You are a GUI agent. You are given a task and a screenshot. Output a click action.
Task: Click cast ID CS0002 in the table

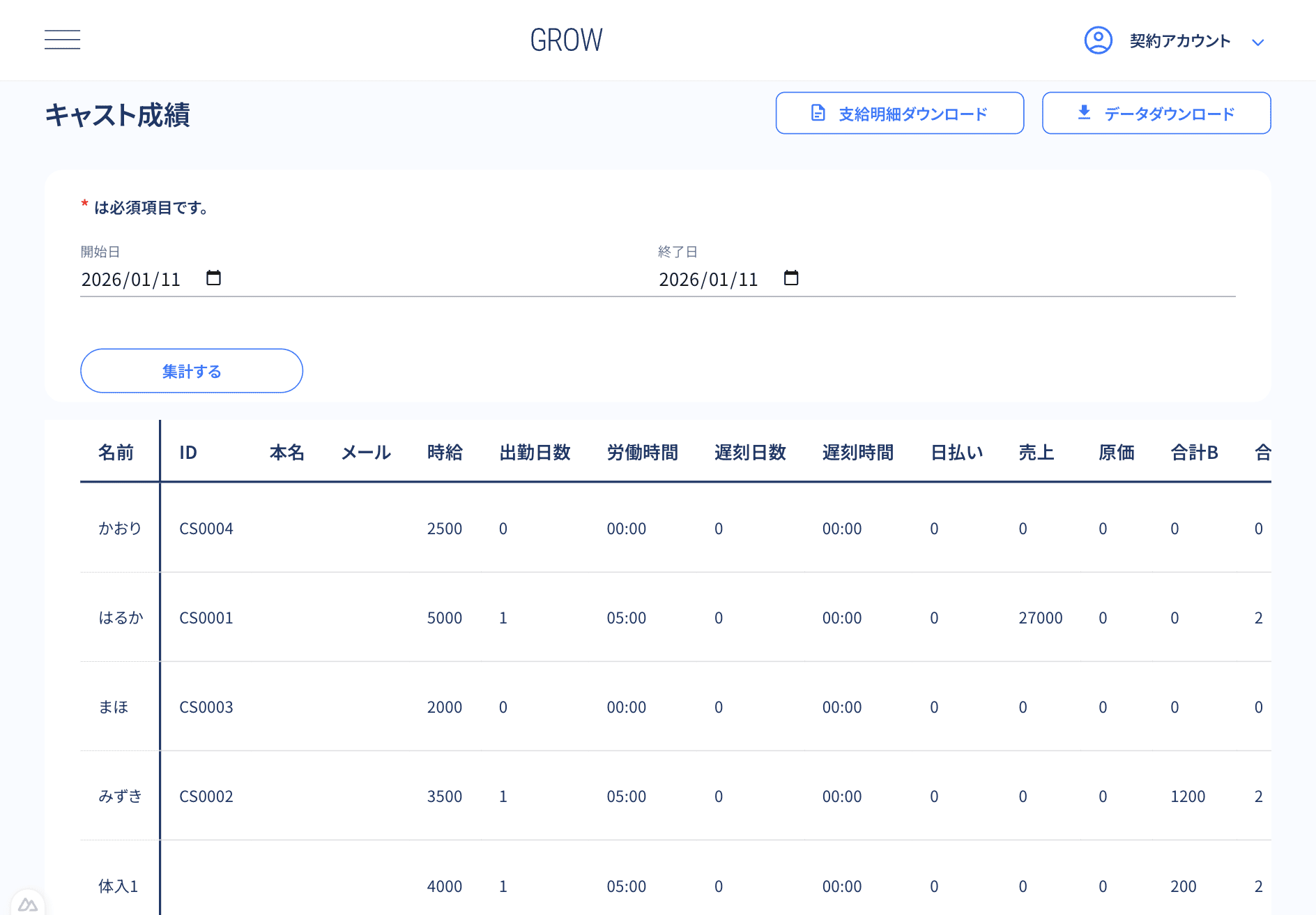coord(206,796)
